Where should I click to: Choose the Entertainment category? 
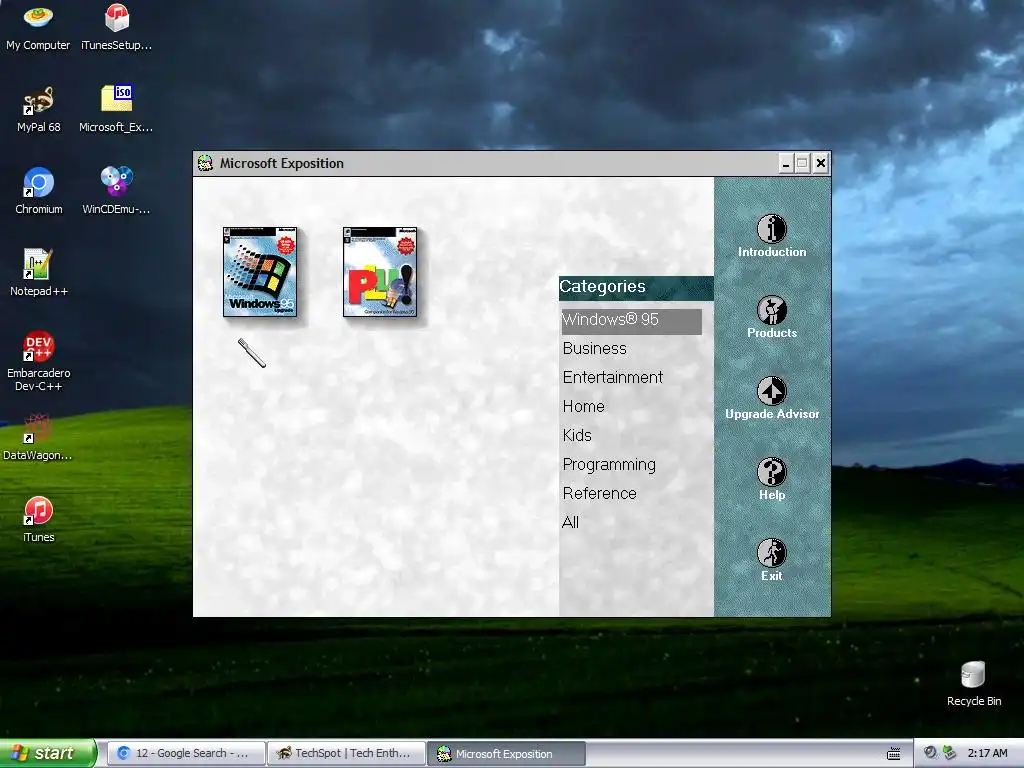613,377
